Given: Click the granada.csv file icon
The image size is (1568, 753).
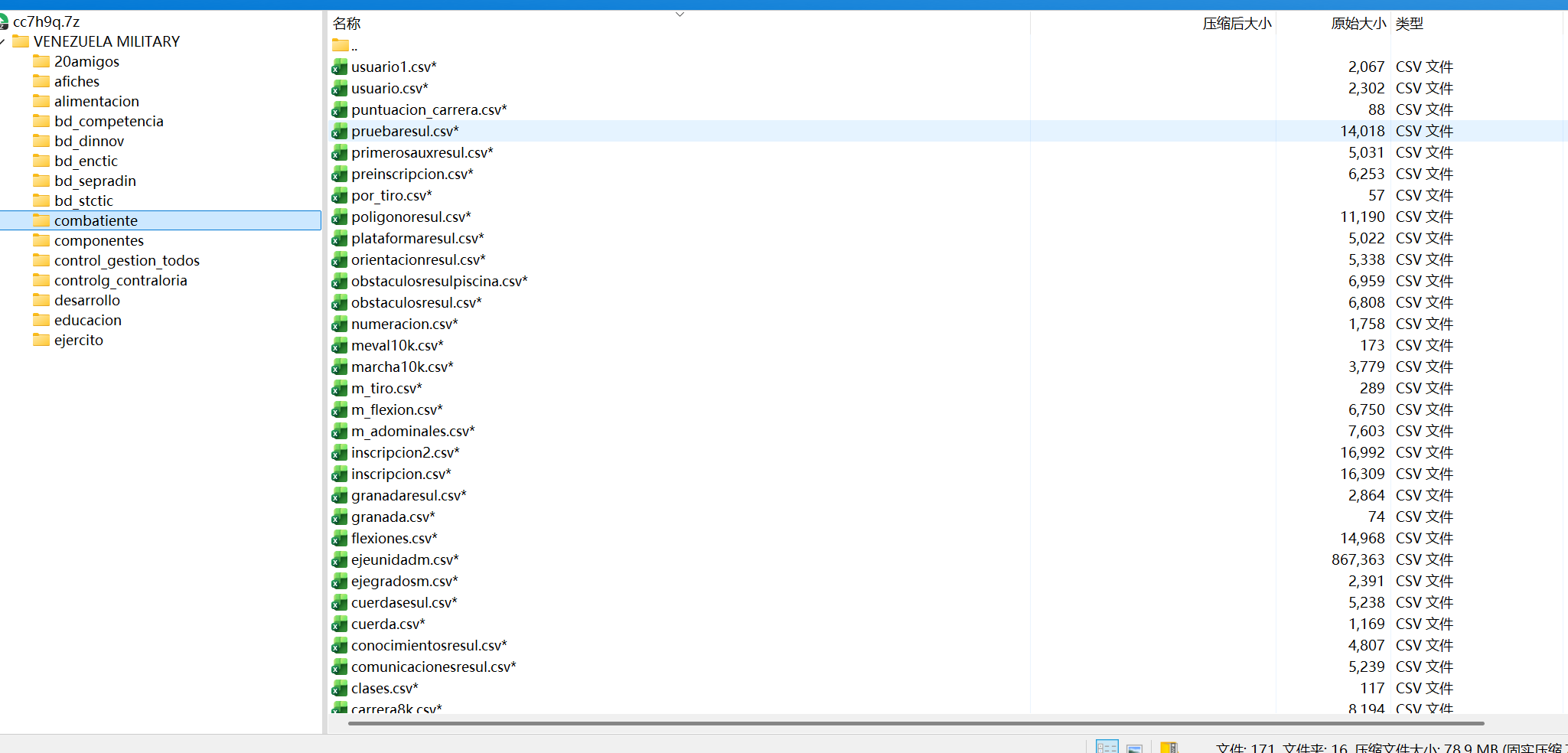Looking at the screenshot, I should click(340, 517).
